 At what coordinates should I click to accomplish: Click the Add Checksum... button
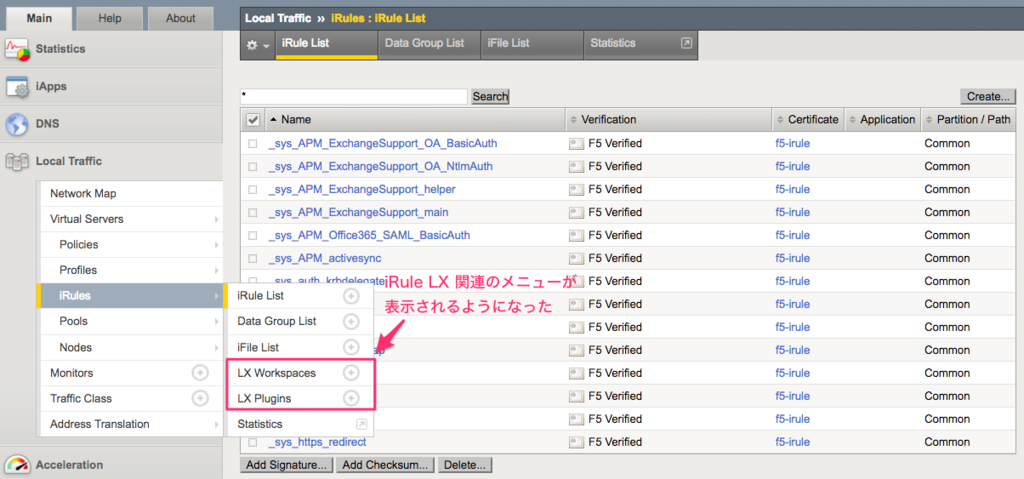385,465
